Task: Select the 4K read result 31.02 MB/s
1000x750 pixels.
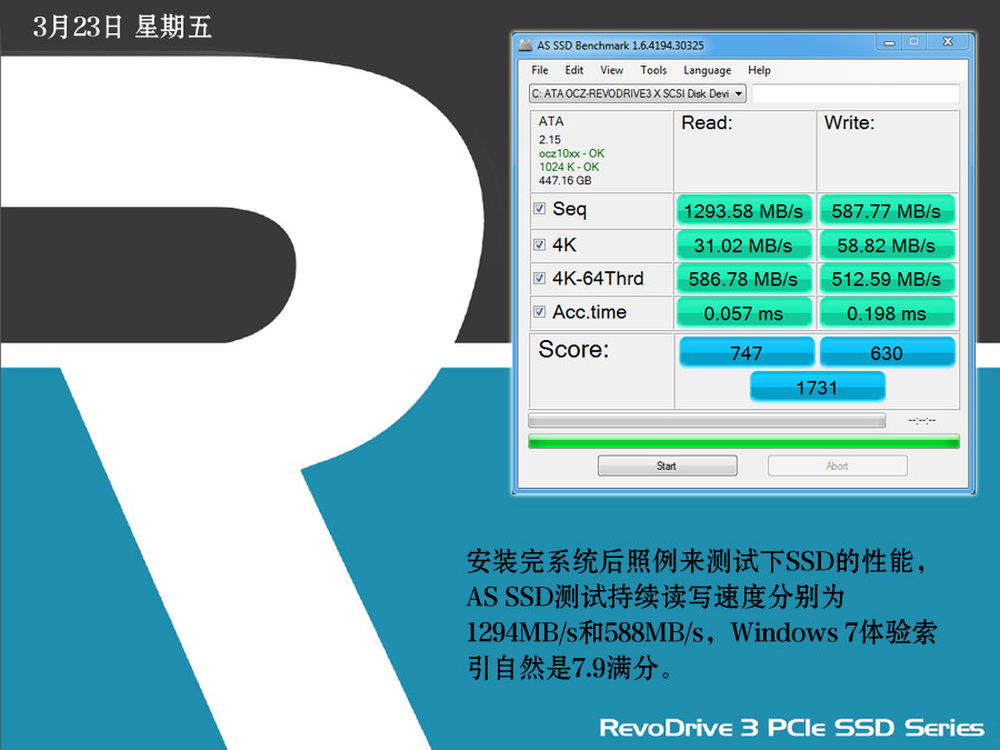Action: coord(744,246)
